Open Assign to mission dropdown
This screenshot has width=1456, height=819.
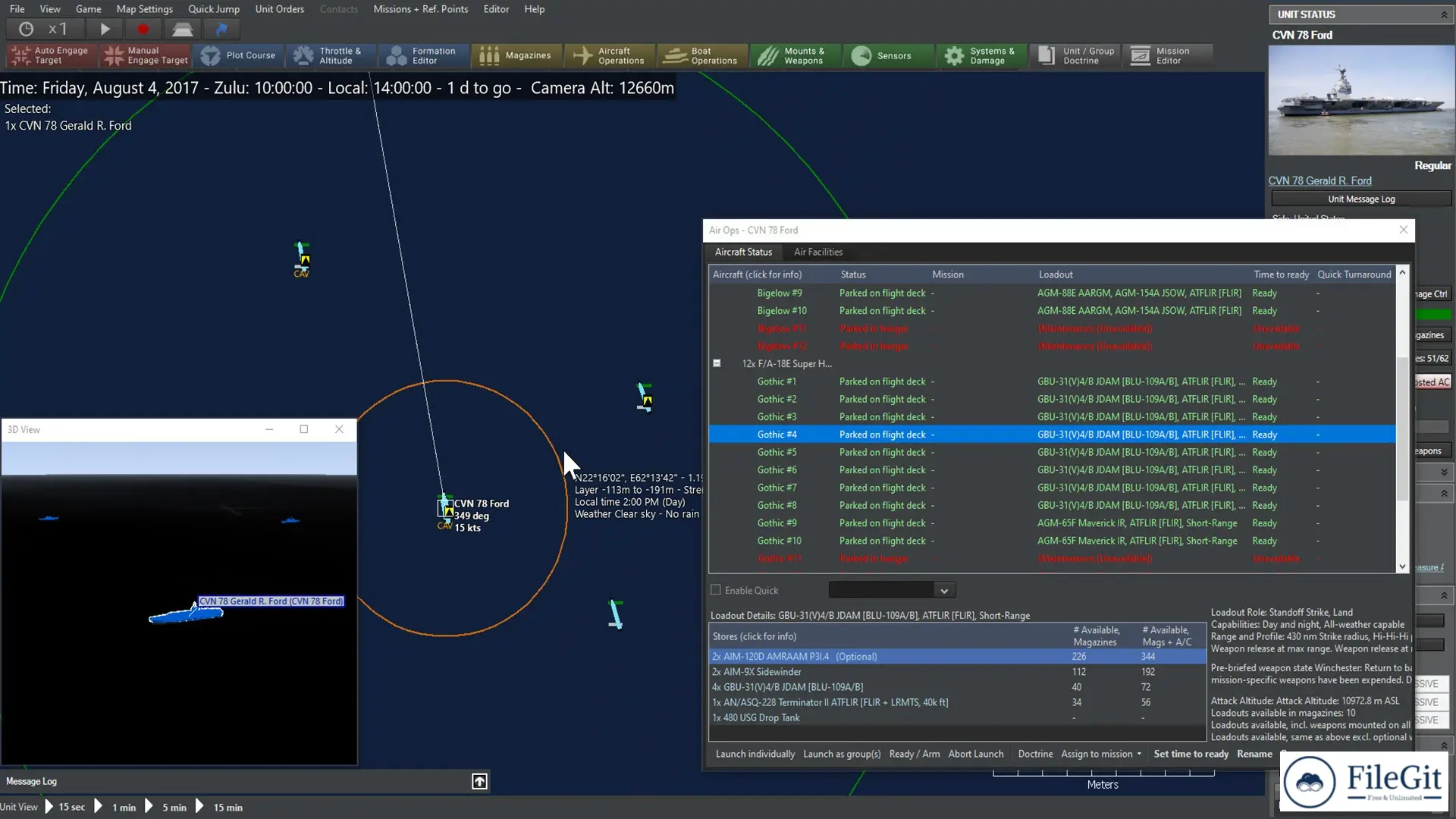[1101, 754]
